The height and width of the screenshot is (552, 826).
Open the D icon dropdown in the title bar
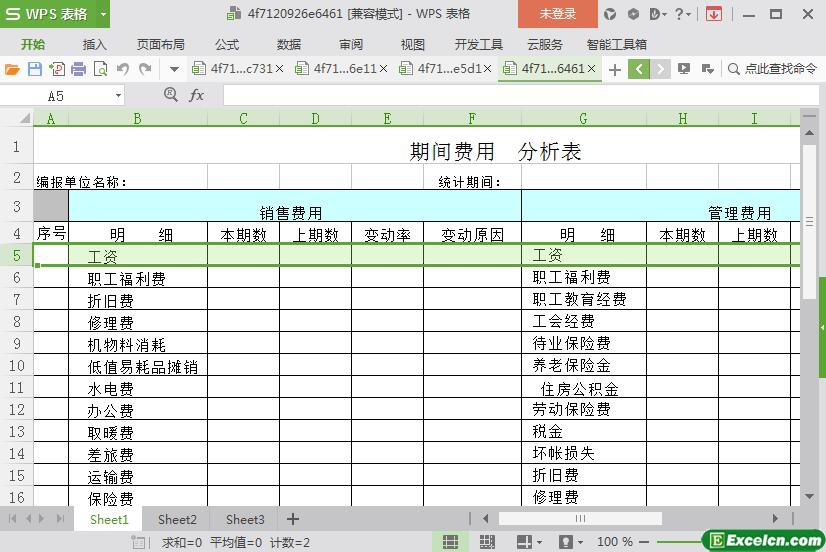point(658,14)
